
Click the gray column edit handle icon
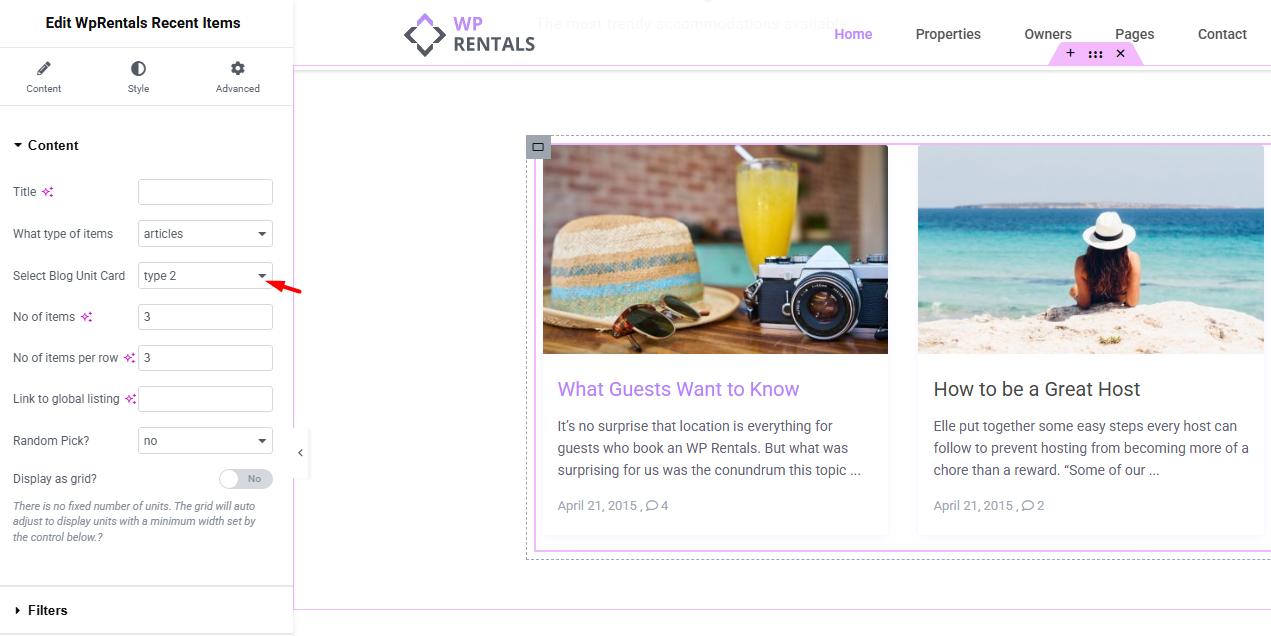(x=538, y=147)
